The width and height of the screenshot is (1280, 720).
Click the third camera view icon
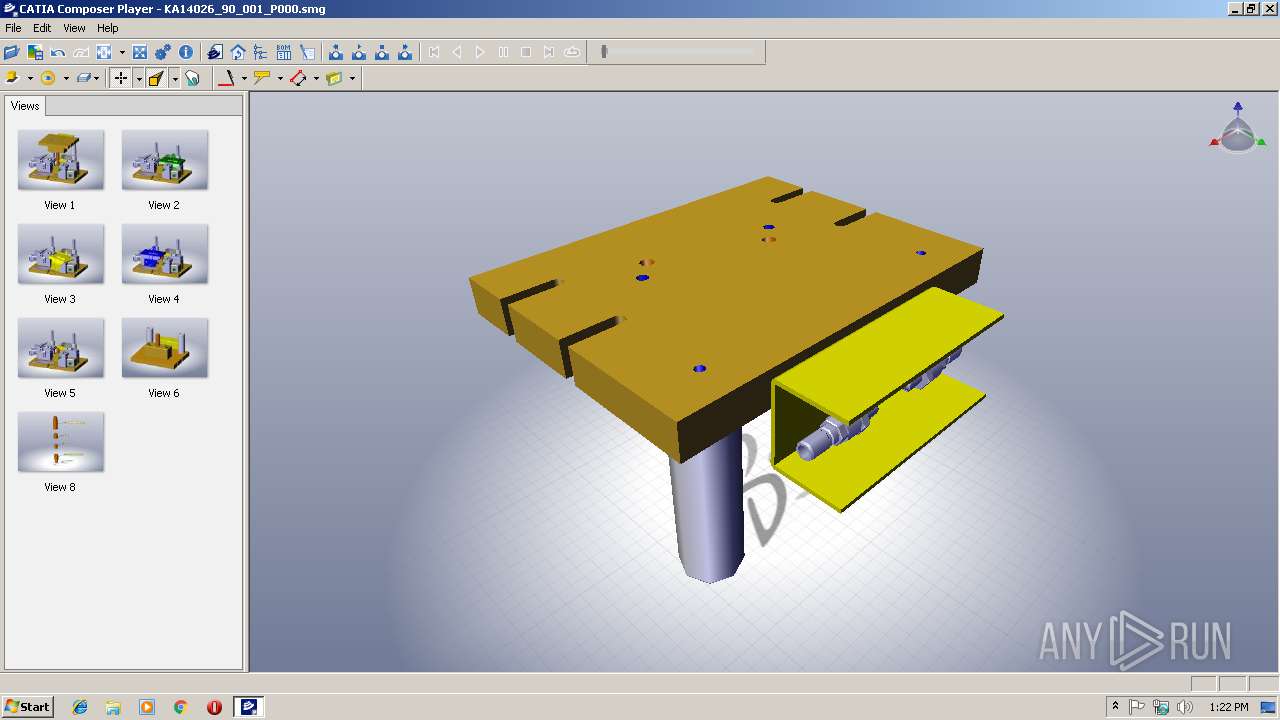[382, 52]
